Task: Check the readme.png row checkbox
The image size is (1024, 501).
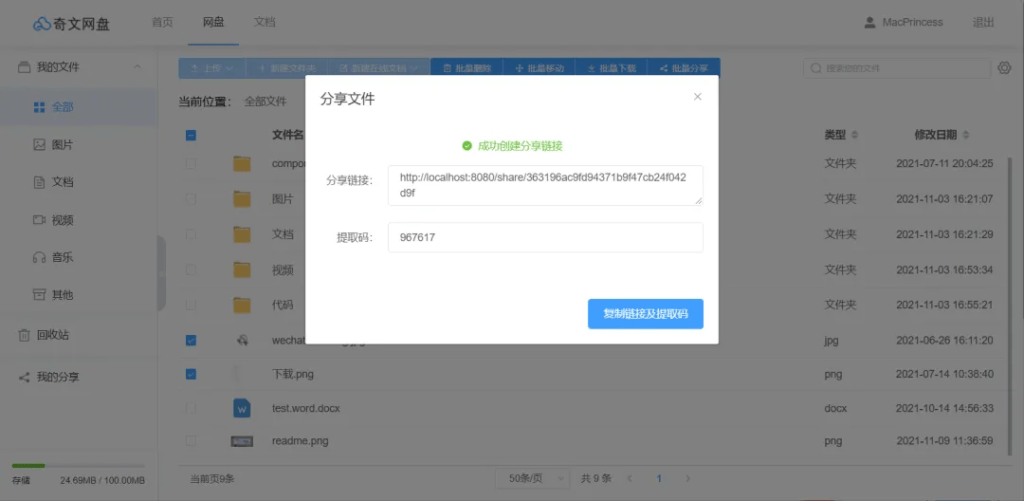Action: (x=191, y=441)
